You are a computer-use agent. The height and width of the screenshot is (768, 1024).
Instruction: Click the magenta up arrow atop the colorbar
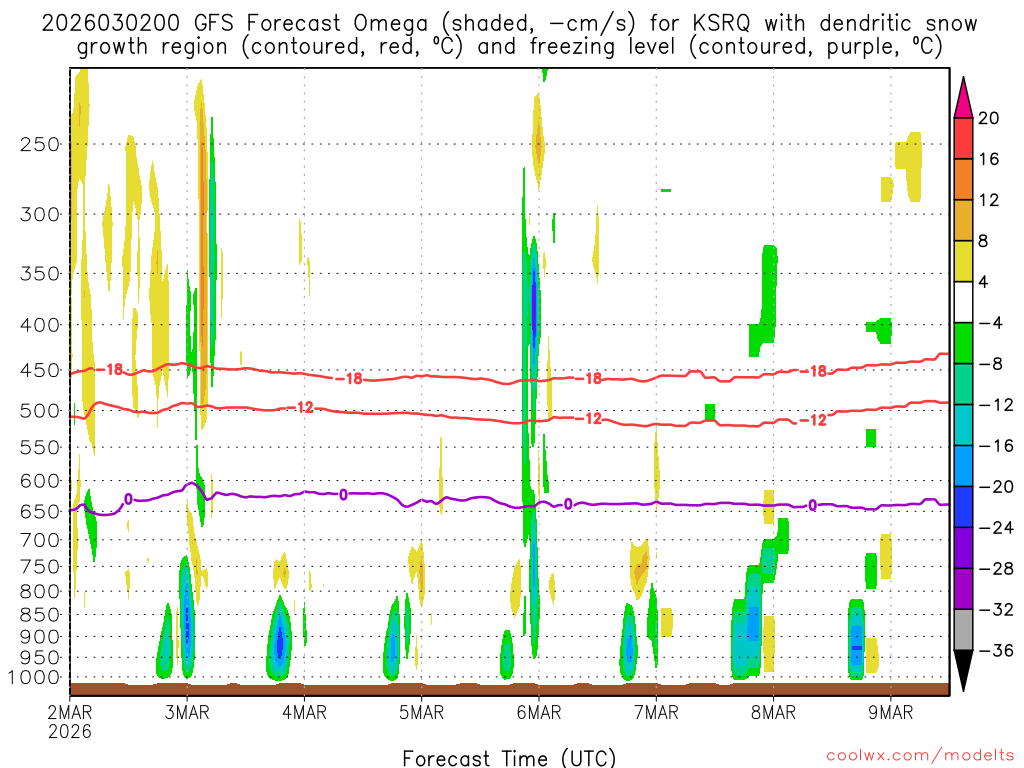(963, 96)
